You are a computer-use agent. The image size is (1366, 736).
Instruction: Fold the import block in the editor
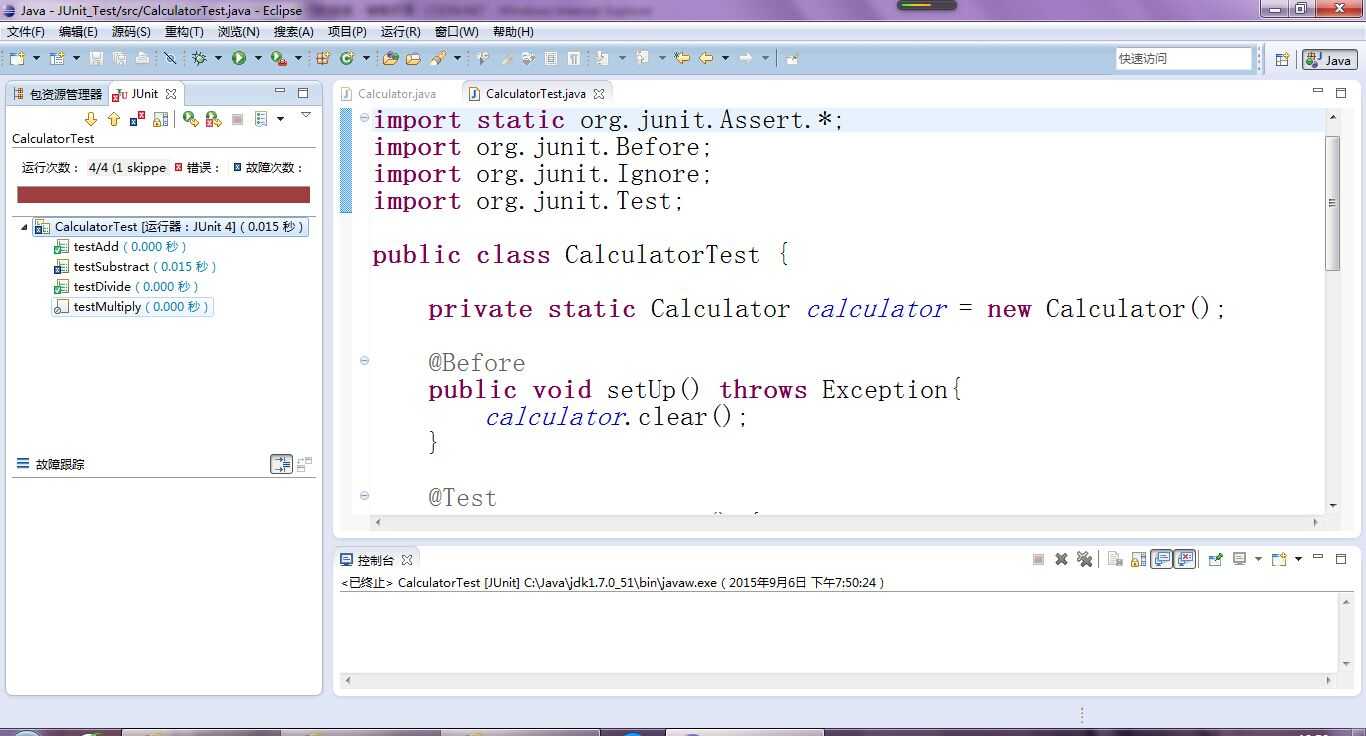[364, 118]
